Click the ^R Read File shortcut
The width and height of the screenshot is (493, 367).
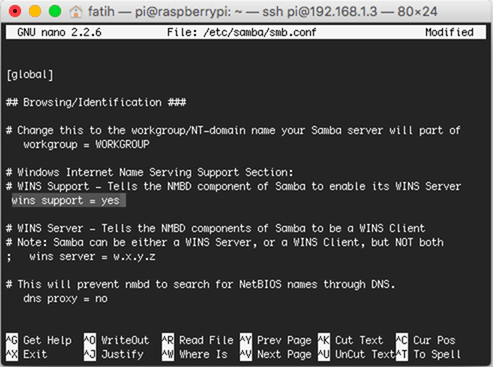[x=198, y=340]
